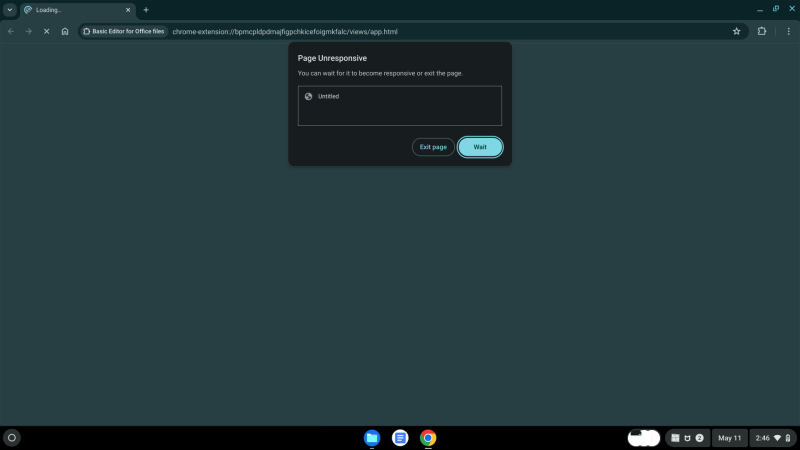Open May 11 calendar date
The height and width of the screenshot is (450, 800).
coord(730,438)
